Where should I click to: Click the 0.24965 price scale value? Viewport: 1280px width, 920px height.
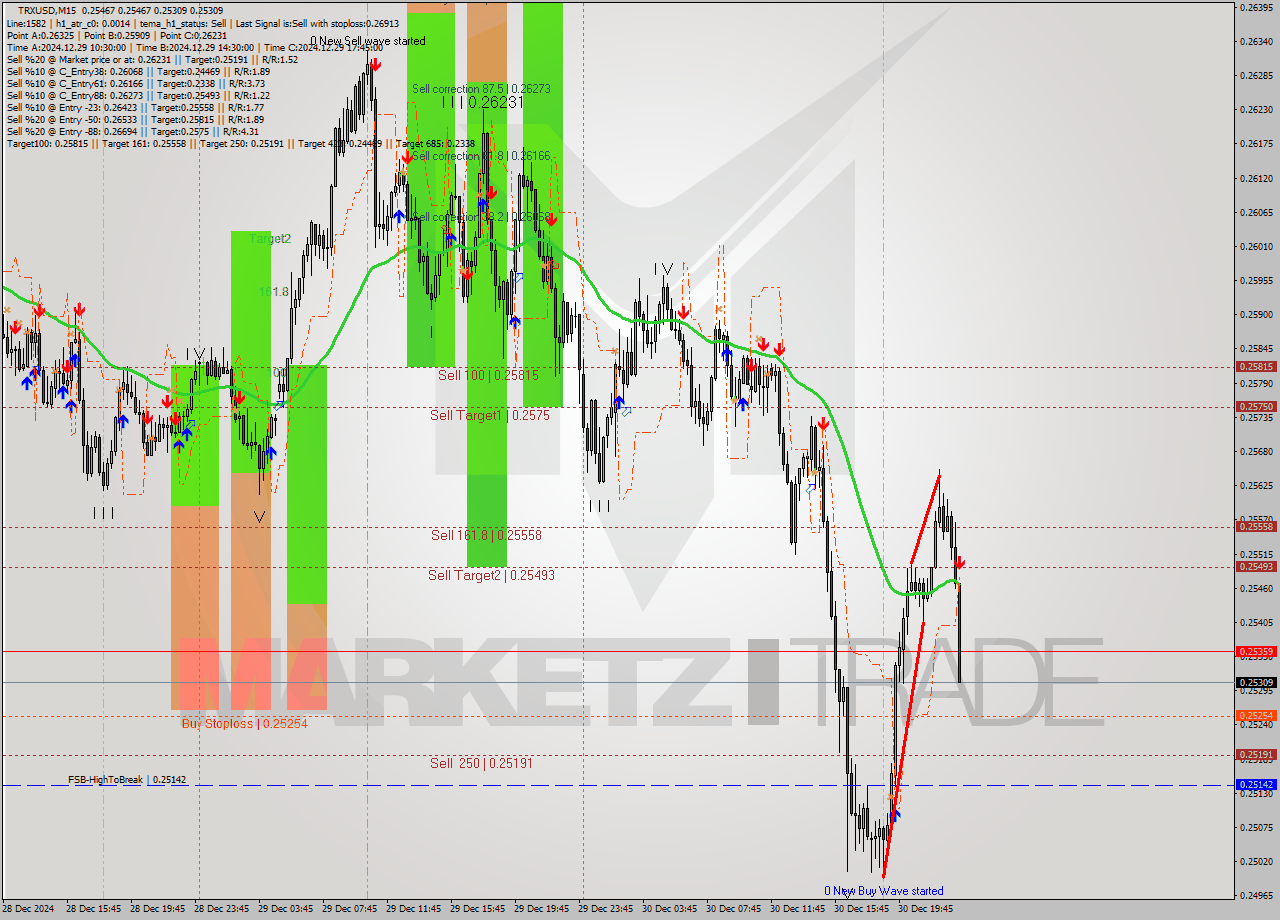tap(1256, 895)
